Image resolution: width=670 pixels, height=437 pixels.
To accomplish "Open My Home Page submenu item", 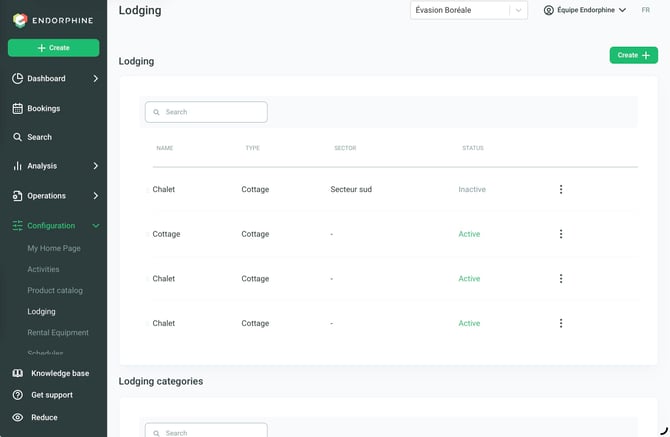I will (x=54, y=248).
